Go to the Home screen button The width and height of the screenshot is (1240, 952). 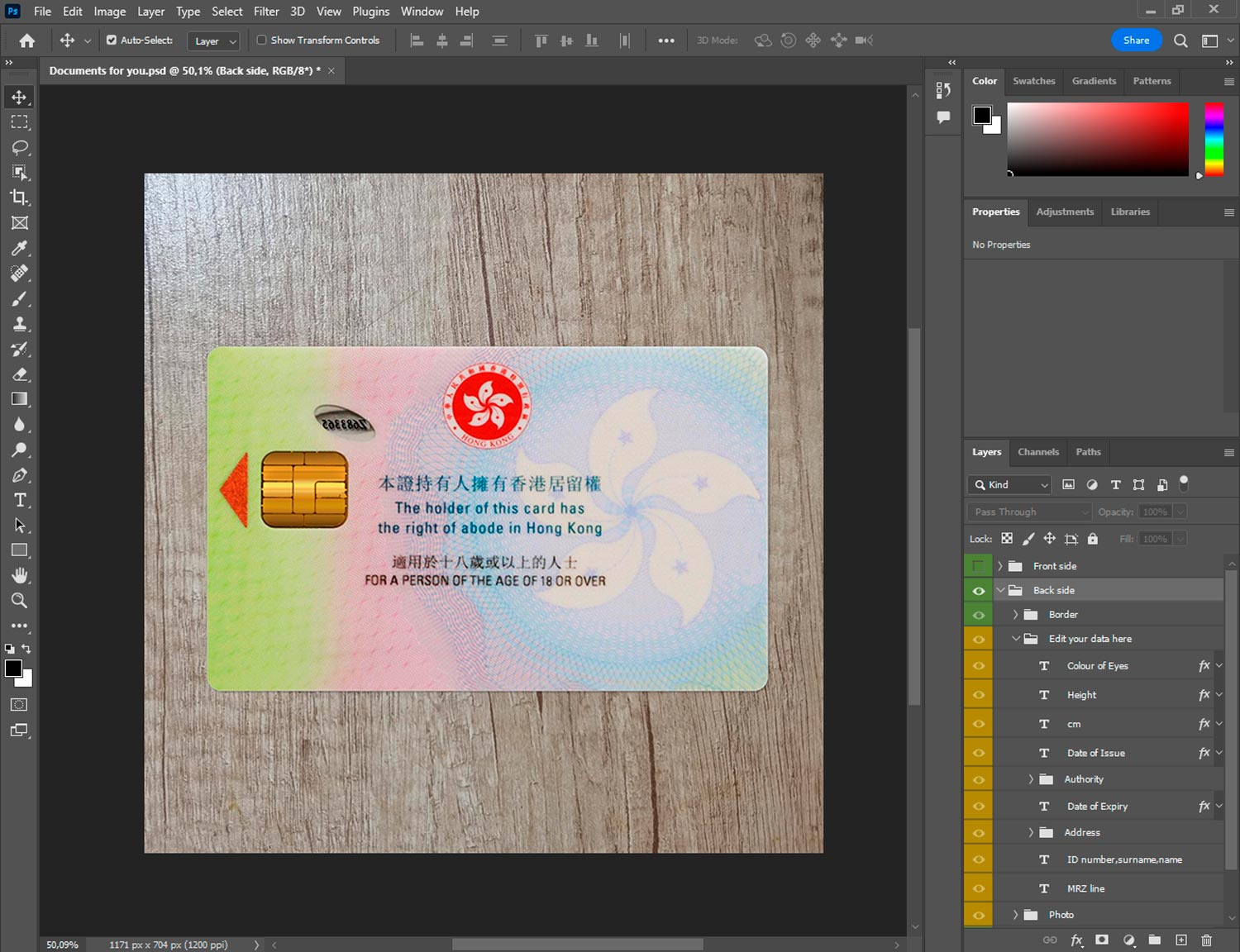26,40
